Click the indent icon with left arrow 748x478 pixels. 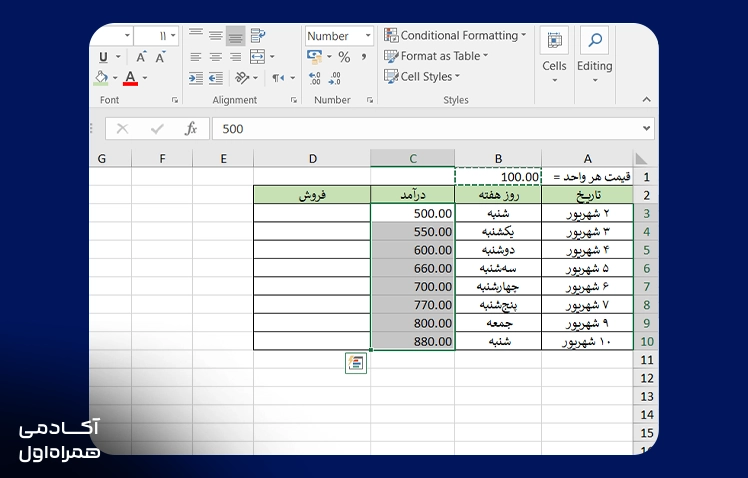216,78
